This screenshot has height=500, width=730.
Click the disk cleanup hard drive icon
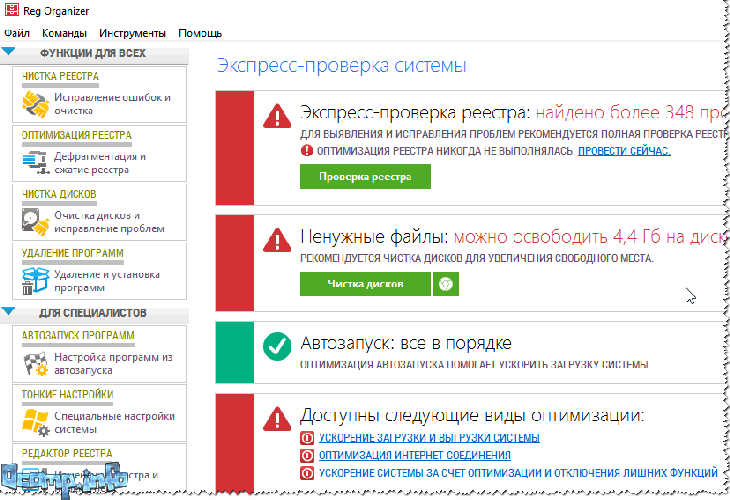coord(35,222)
